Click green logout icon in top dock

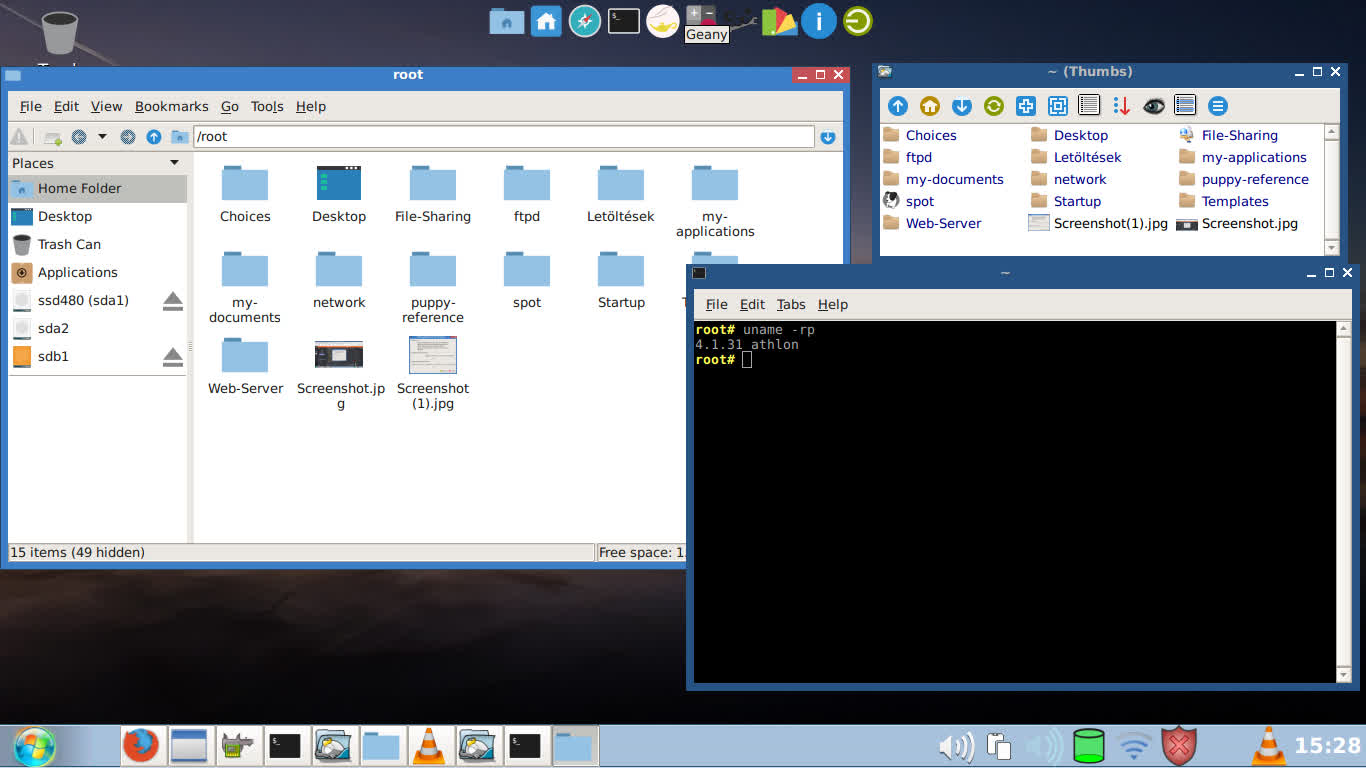point(857,21)
